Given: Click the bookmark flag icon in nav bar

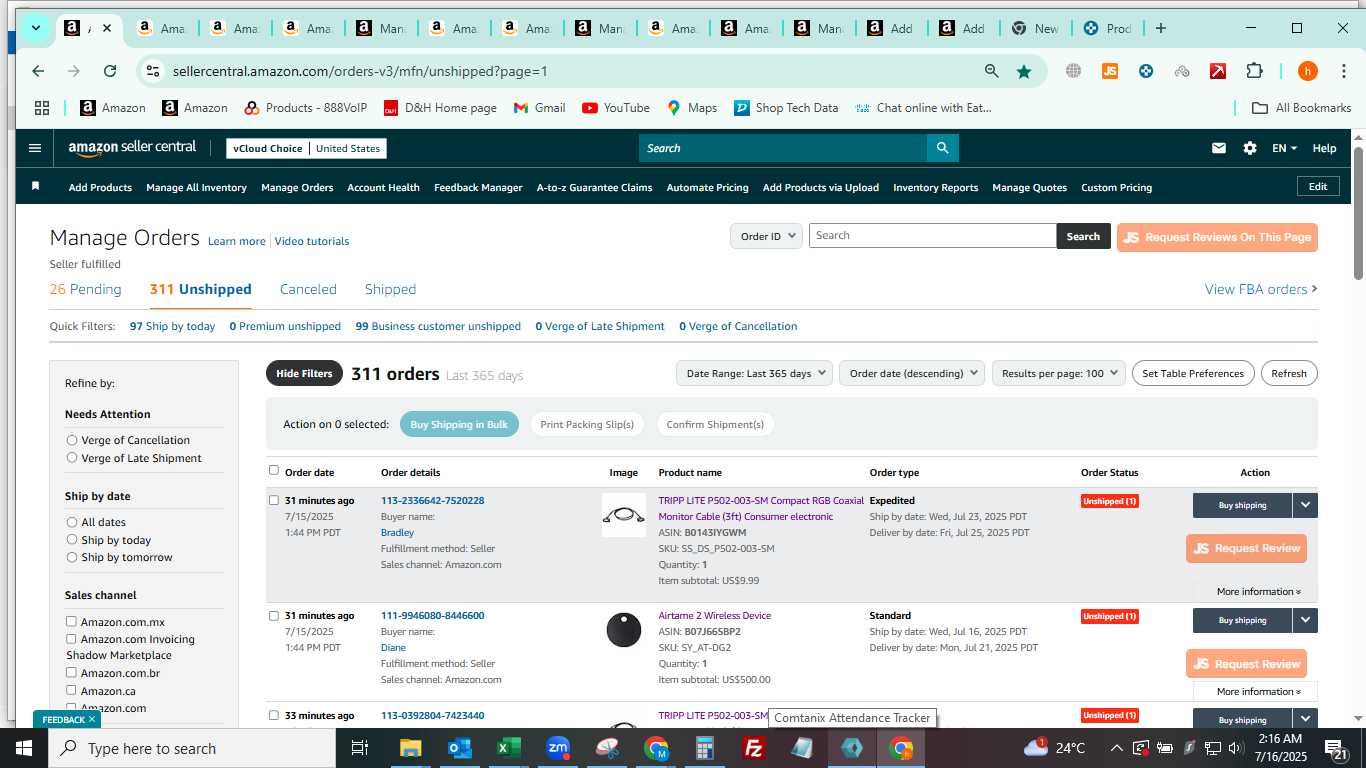Looking at the screenshot, I should (36, 186).
